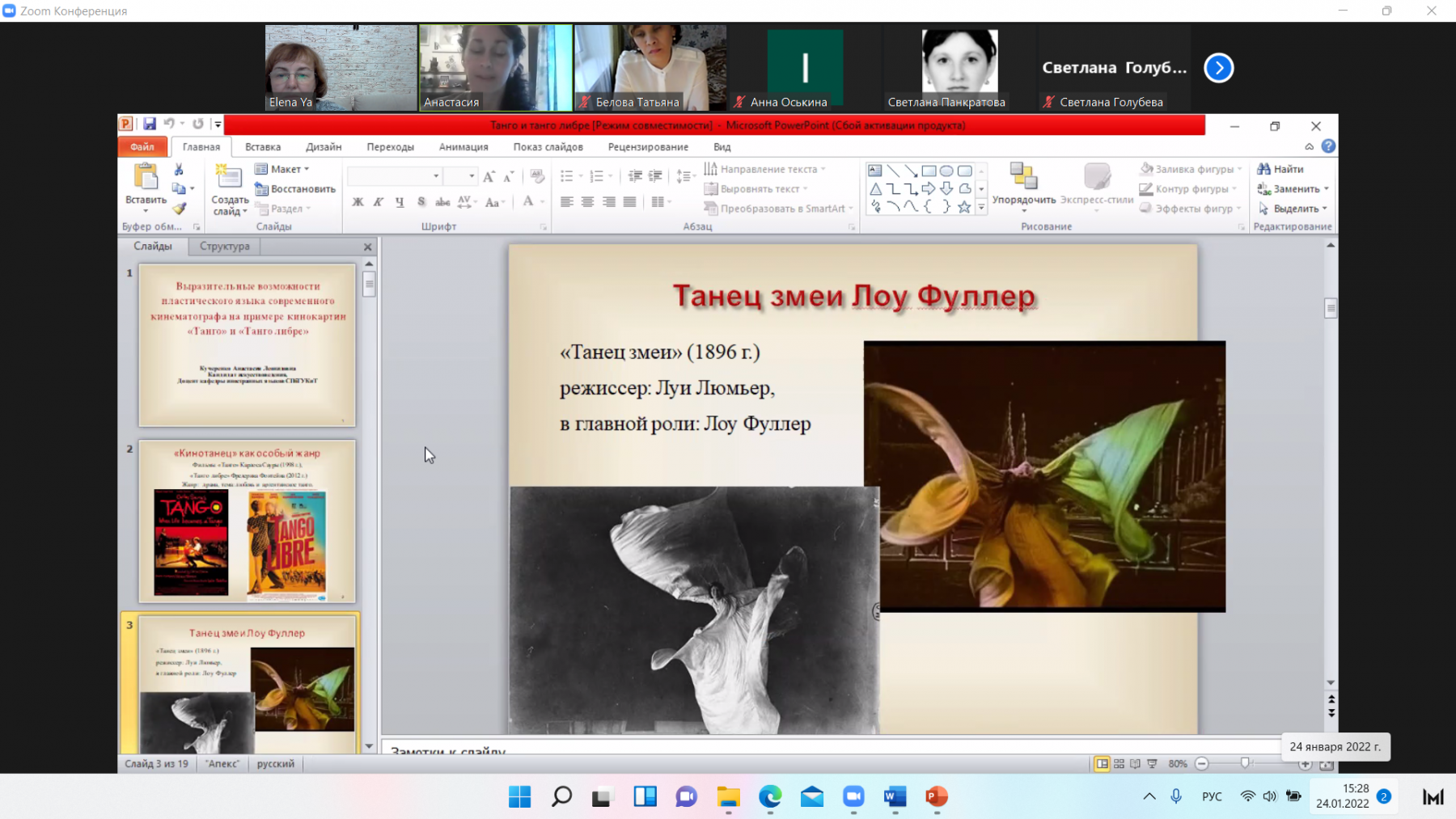
Task: Switch to Slide Sorter view icon
Action: 1119,763
